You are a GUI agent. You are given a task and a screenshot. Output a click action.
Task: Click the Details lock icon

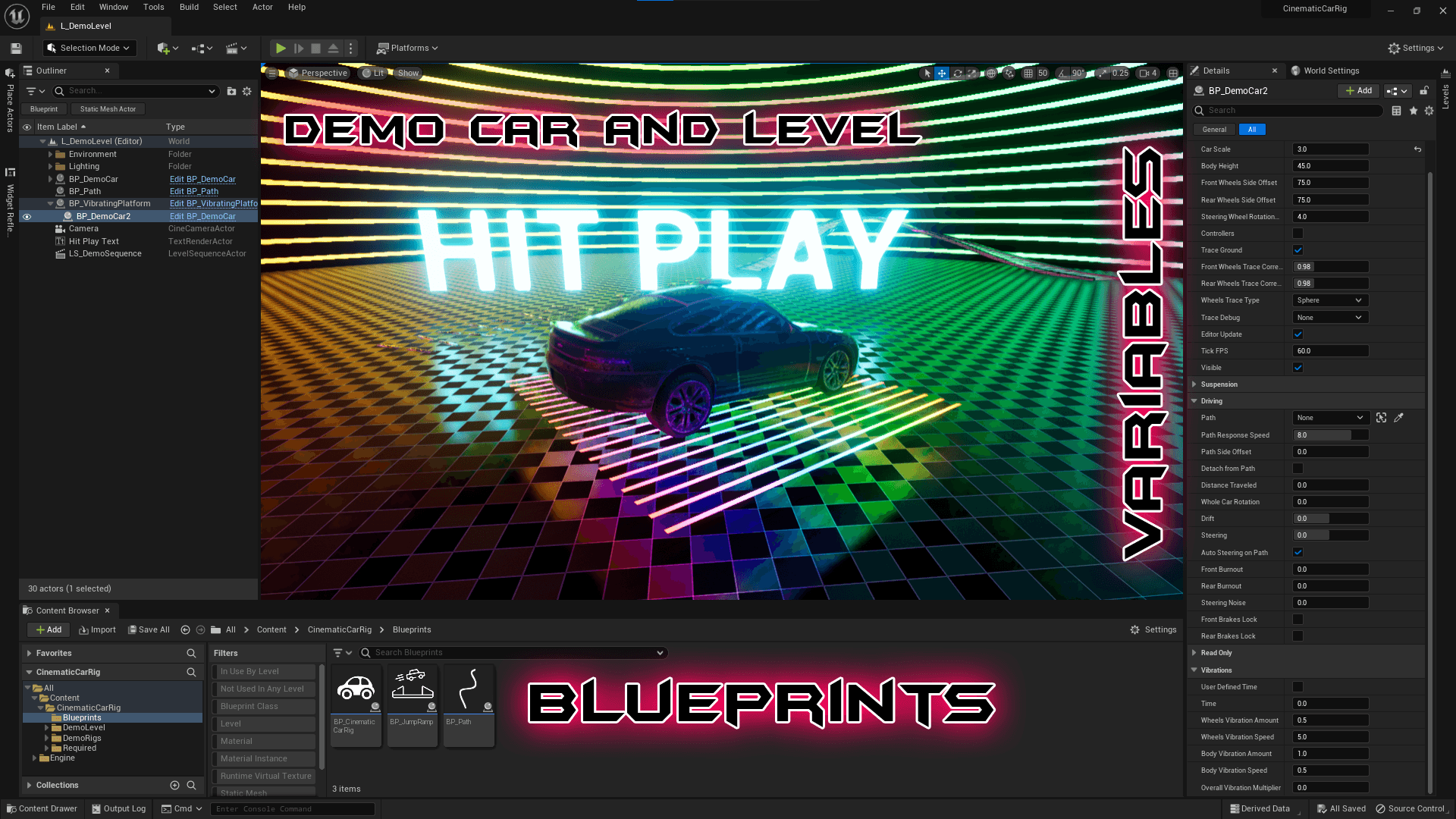pos(1424,91)
